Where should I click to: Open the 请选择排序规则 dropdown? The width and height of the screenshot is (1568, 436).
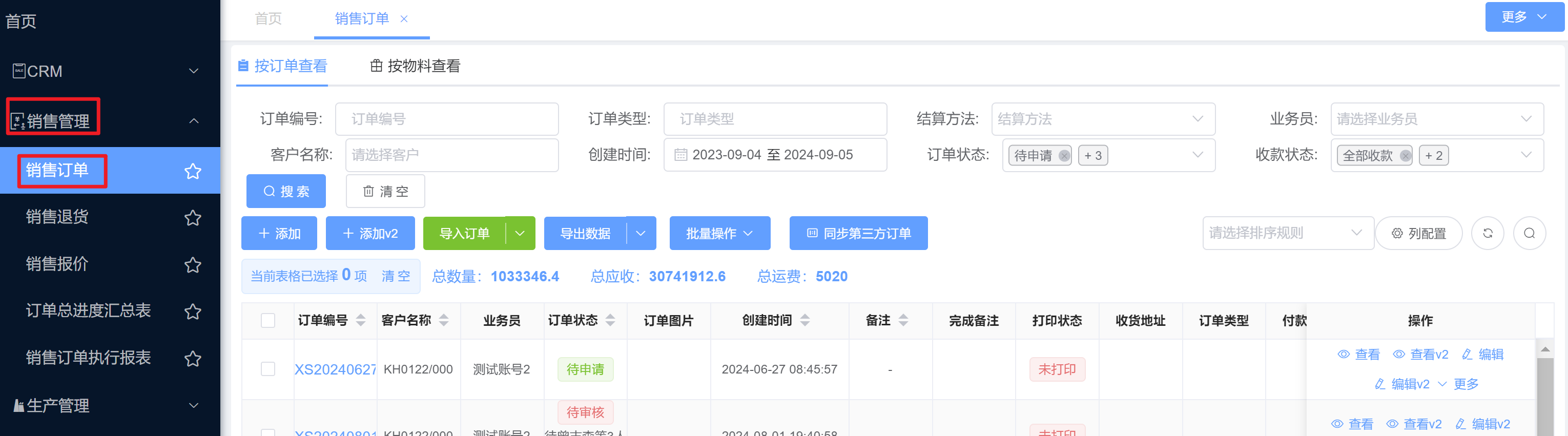click(1287, 233)
